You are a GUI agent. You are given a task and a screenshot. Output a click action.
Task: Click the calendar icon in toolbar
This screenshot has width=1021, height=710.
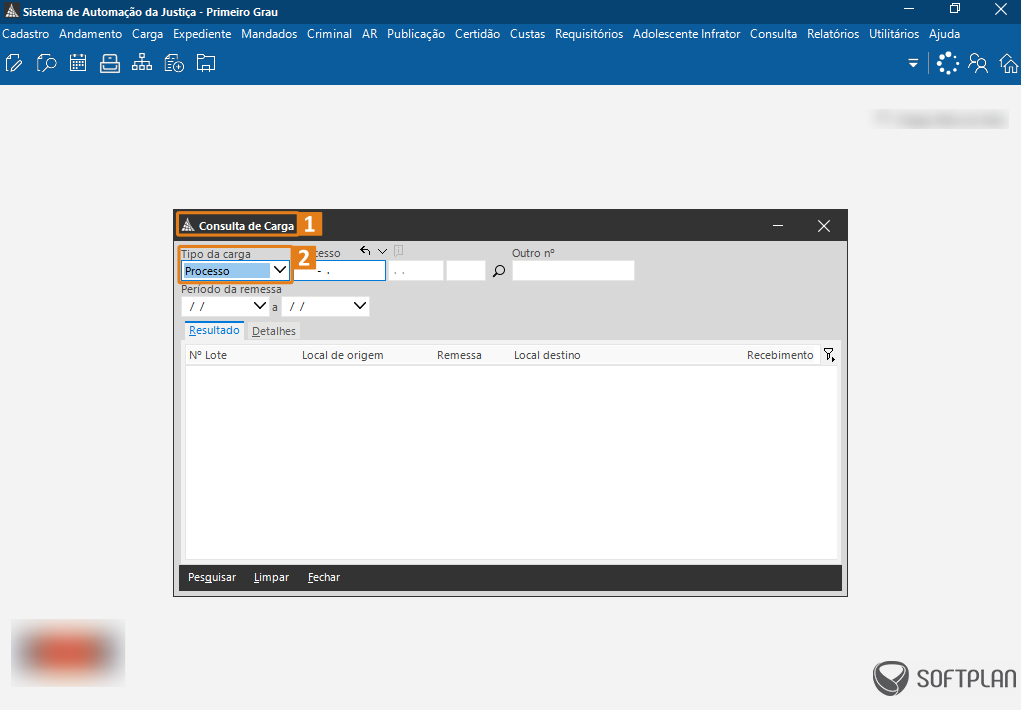78,64
